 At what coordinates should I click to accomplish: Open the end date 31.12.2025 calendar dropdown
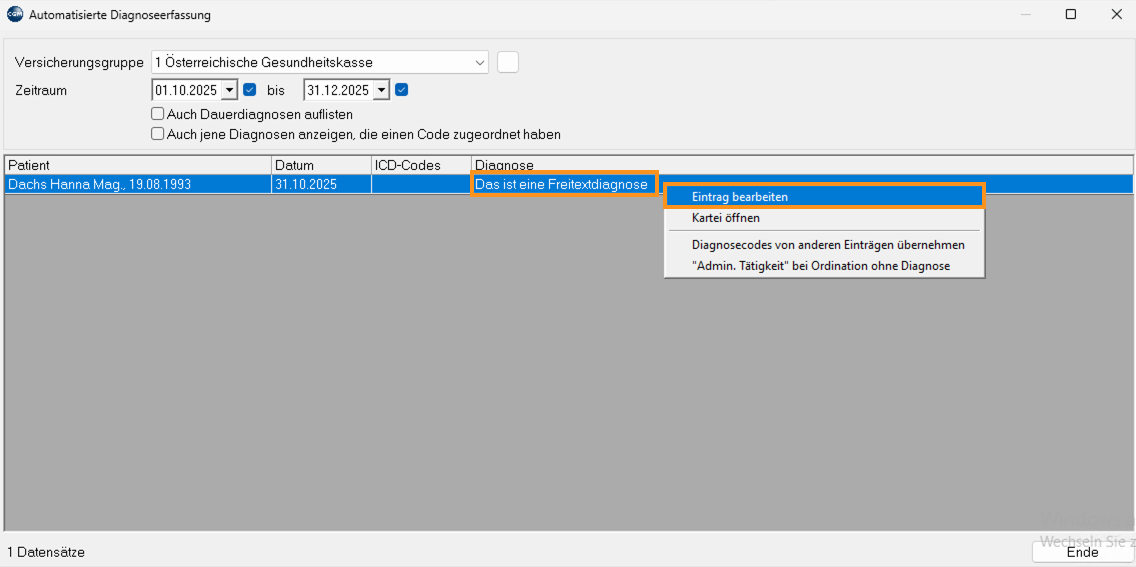click(381, 90)
